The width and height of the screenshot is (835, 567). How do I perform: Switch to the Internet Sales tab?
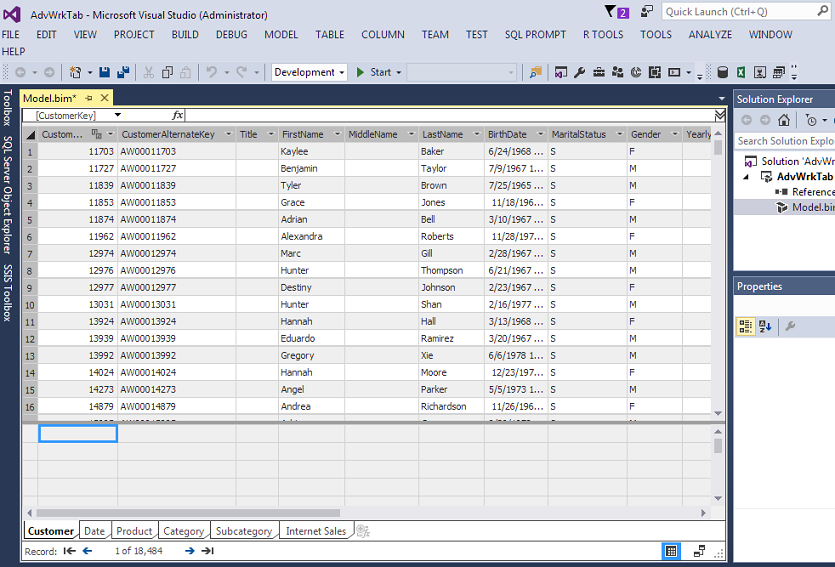pos(315,531)
